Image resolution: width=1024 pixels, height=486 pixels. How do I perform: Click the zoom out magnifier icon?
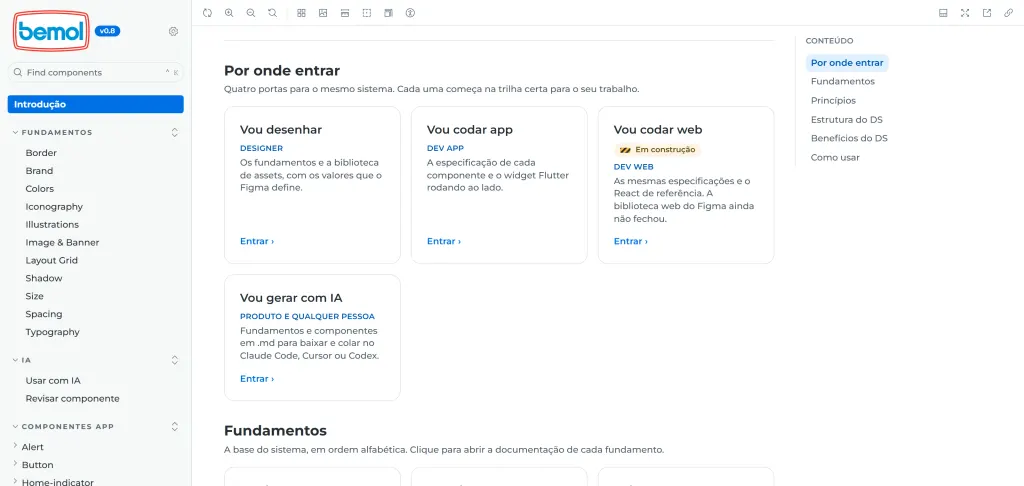(x=251, y=12)
